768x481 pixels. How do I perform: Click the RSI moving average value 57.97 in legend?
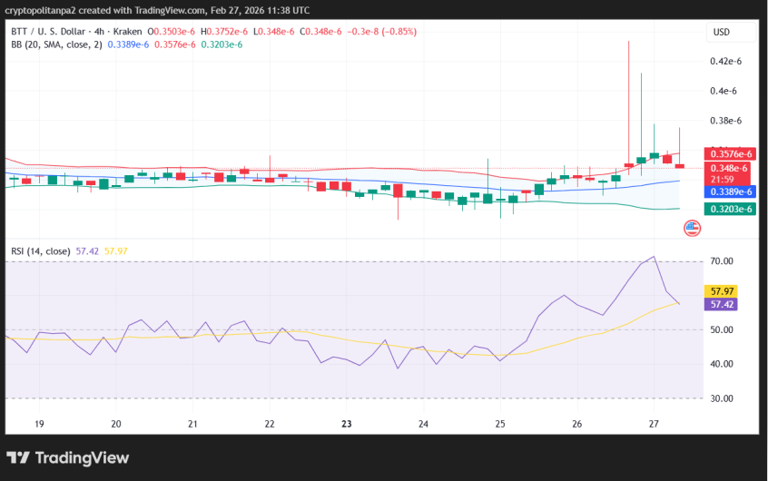point(116,251)
